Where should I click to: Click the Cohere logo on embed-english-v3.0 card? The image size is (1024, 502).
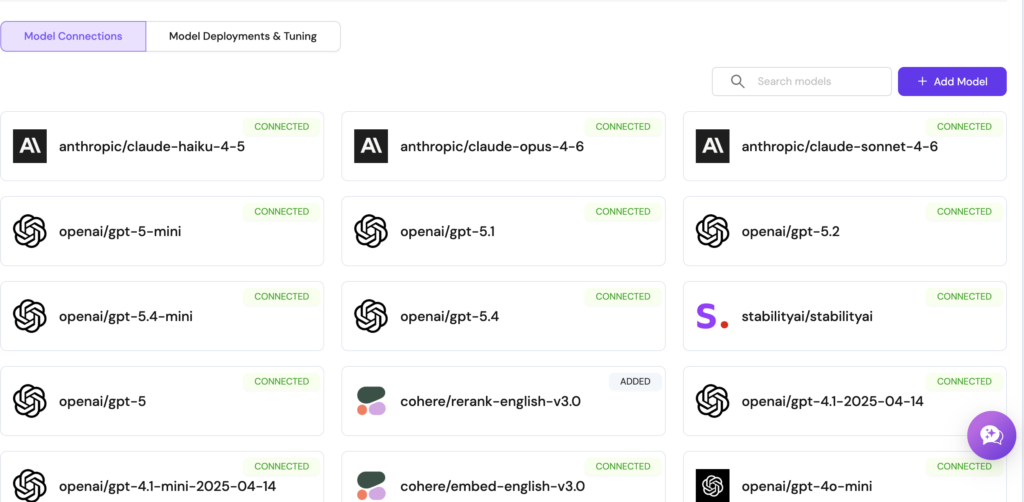click(x=371, y=486)
